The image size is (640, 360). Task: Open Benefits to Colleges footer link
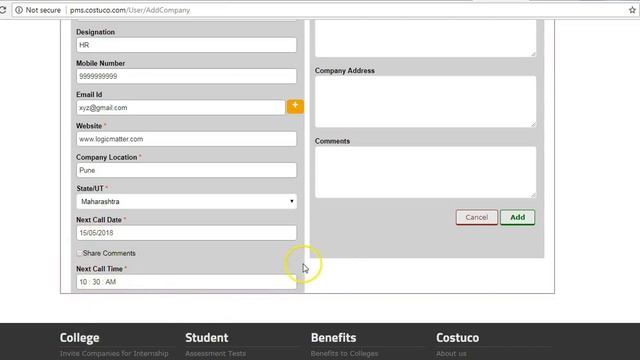[x=344, y=353]
